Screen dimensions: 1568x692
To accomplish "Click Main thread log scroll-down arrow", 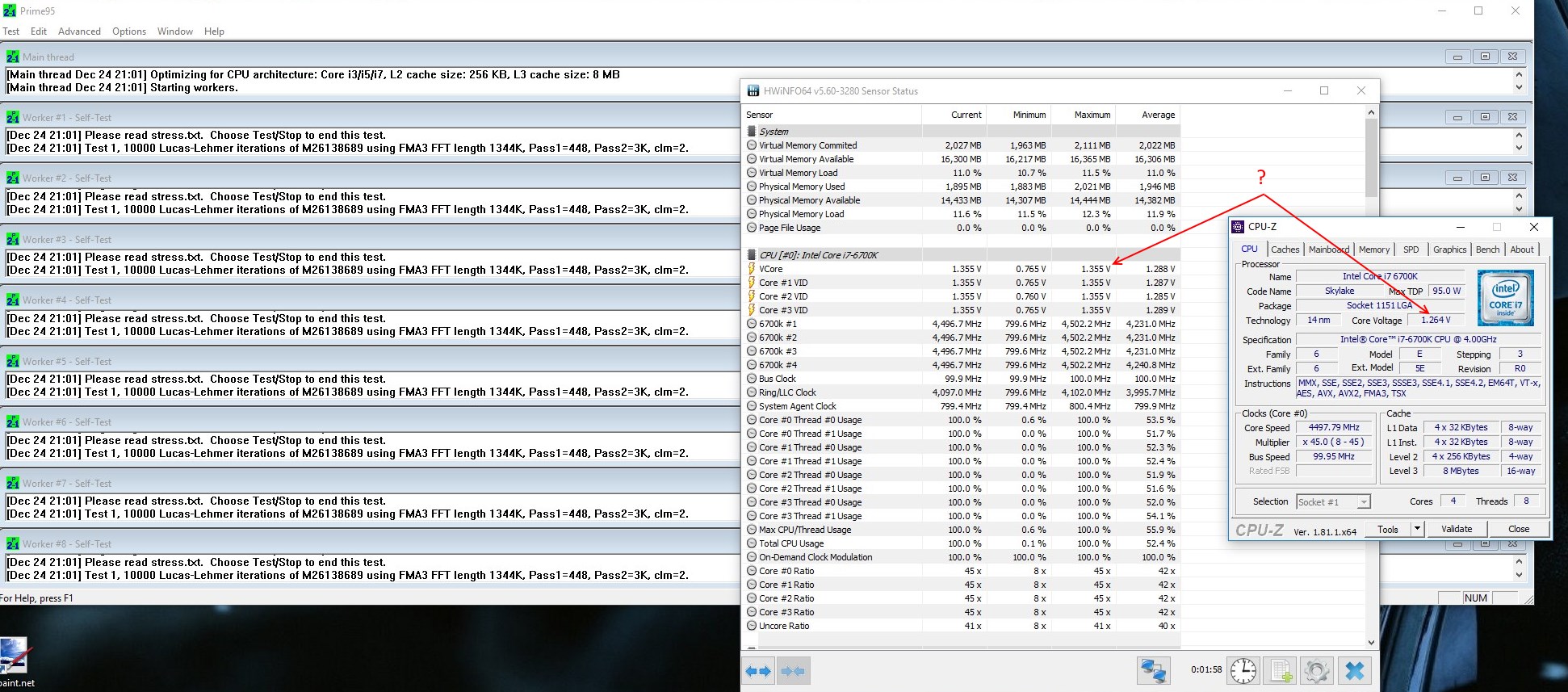I will 1519,87.
